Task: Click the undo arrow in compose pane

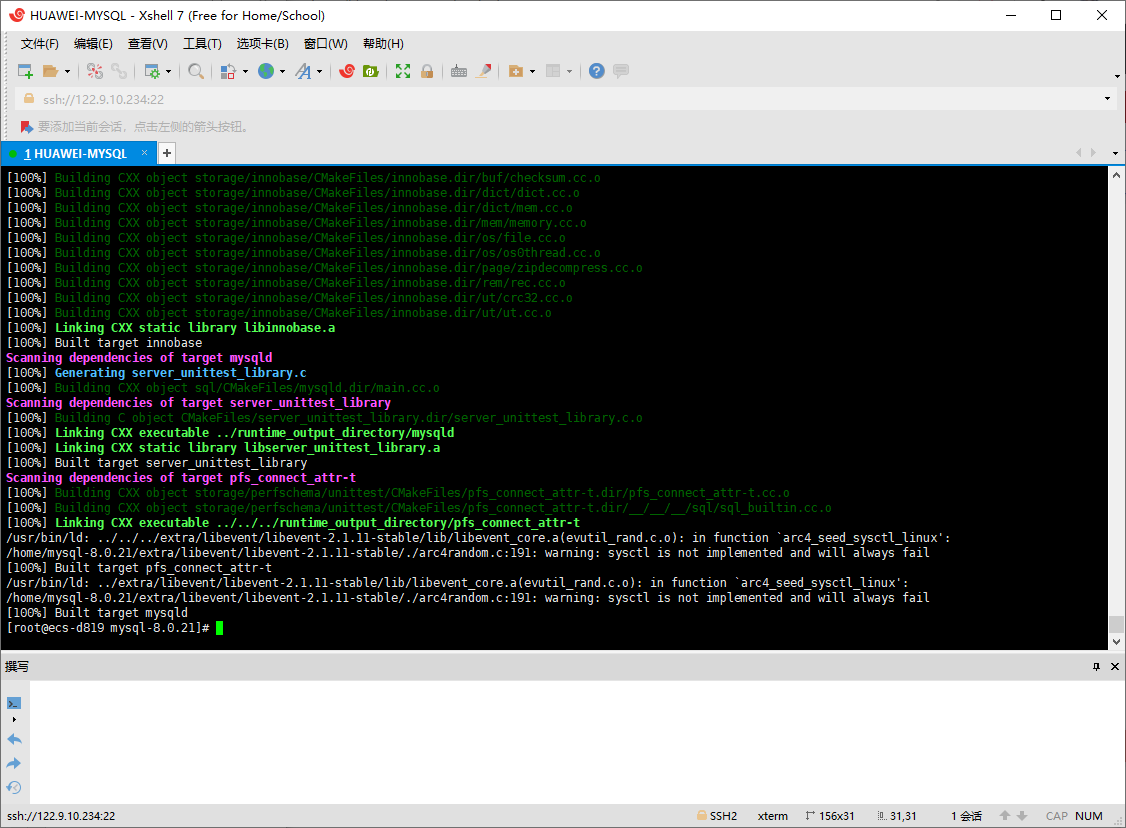Action: pos(14,739)
